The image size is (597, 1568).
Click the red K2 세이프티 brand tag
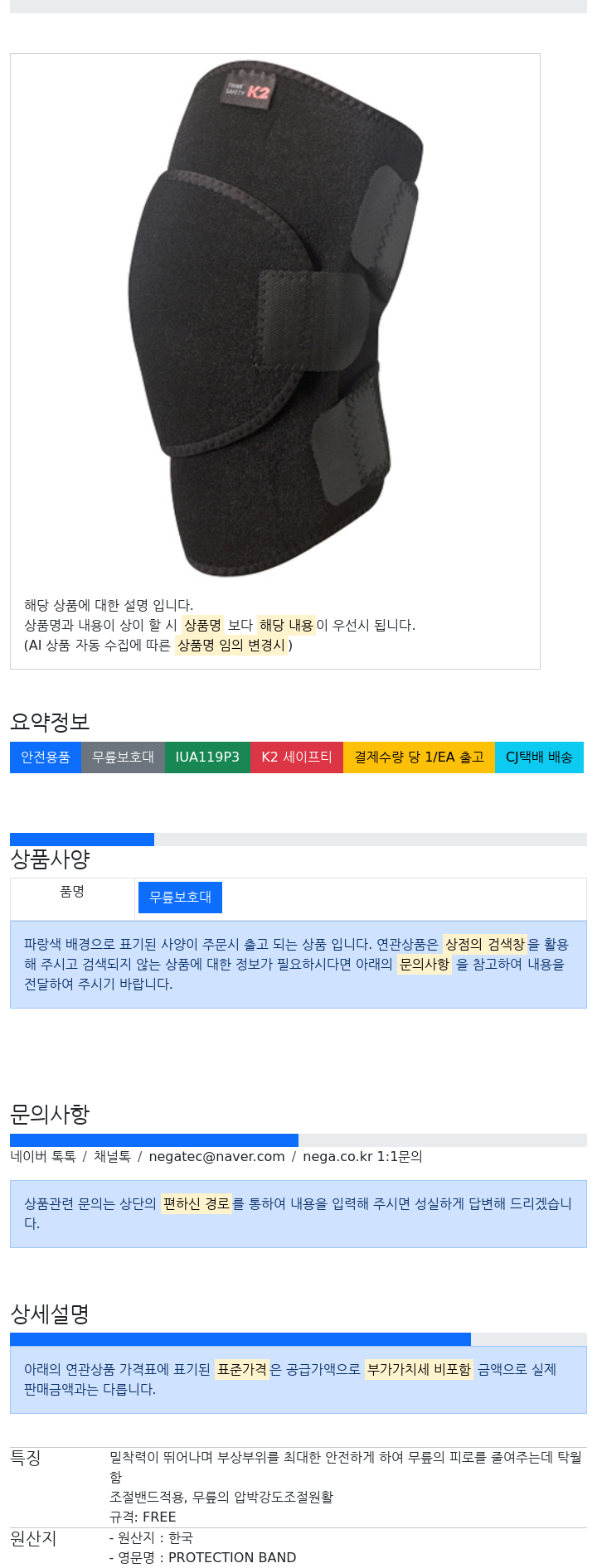(297, 757)
